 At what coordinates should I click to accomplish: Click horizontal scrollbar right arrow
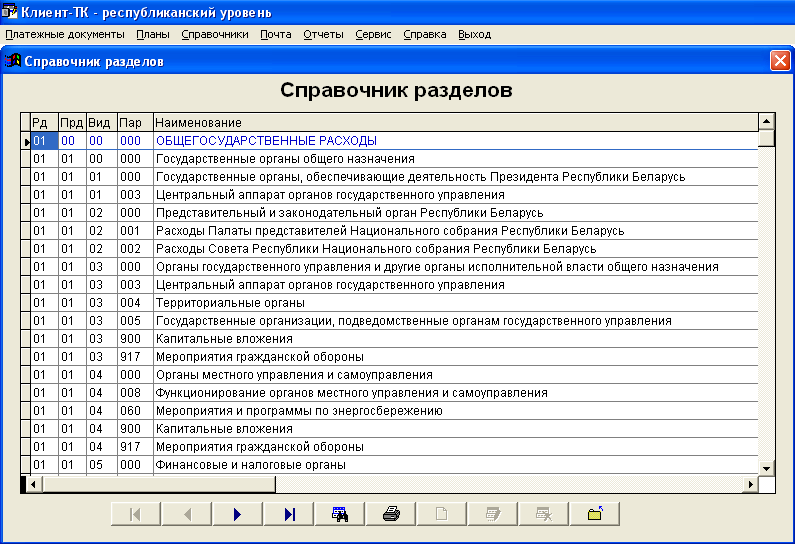point(751,484)
